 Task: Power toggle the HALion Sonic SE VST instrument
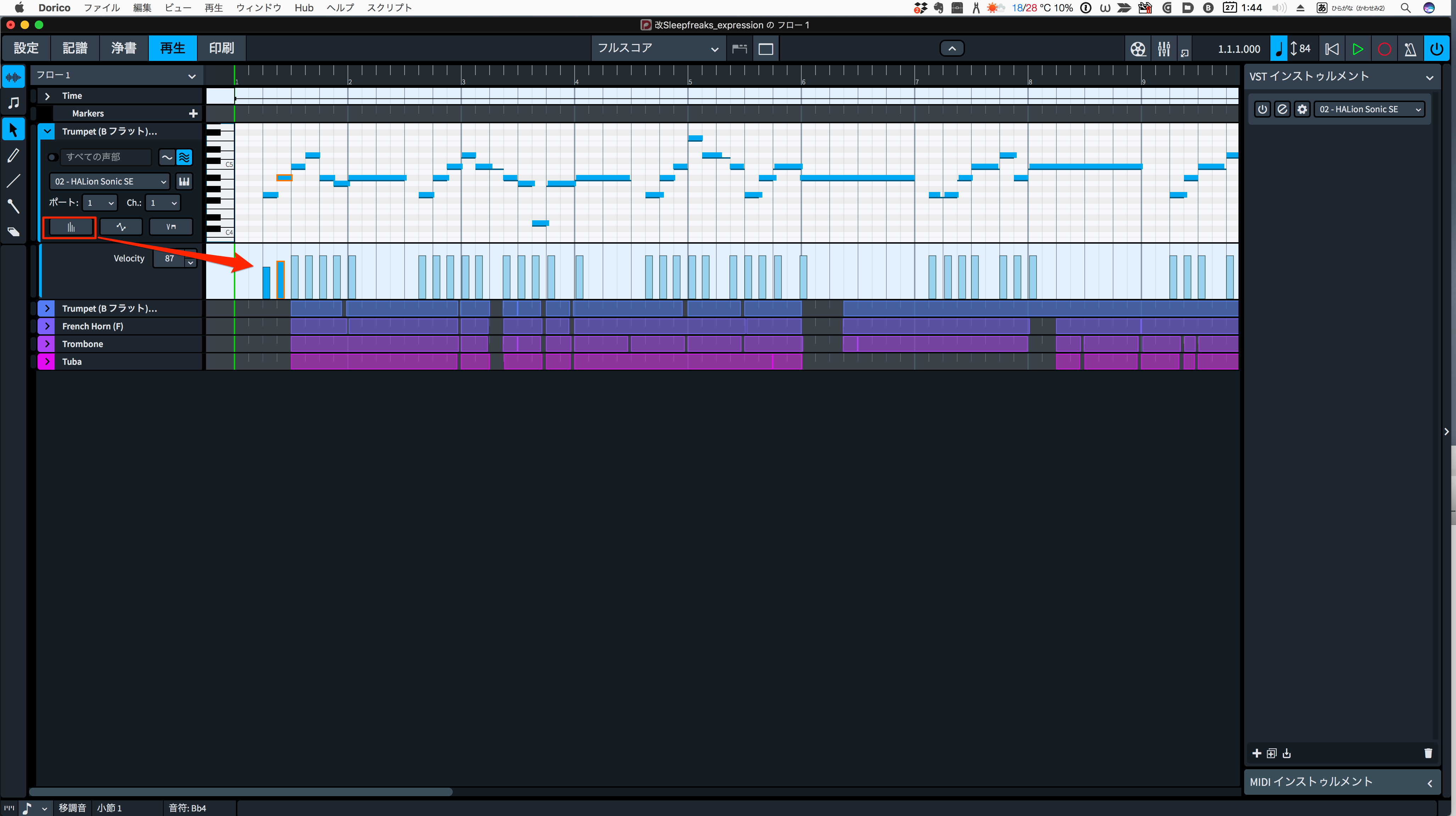click(1262, 109)
